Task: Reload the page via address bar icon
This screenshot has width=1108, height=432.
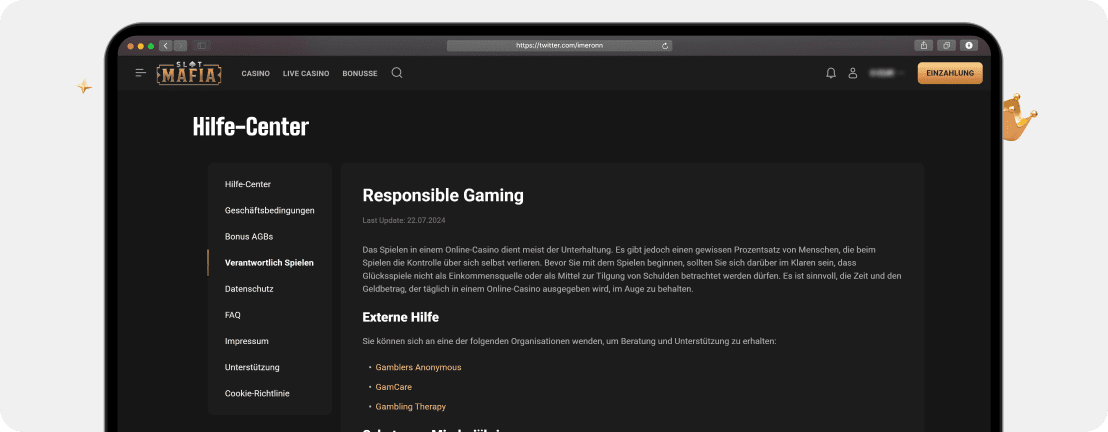Action: (x=665, y=46)
